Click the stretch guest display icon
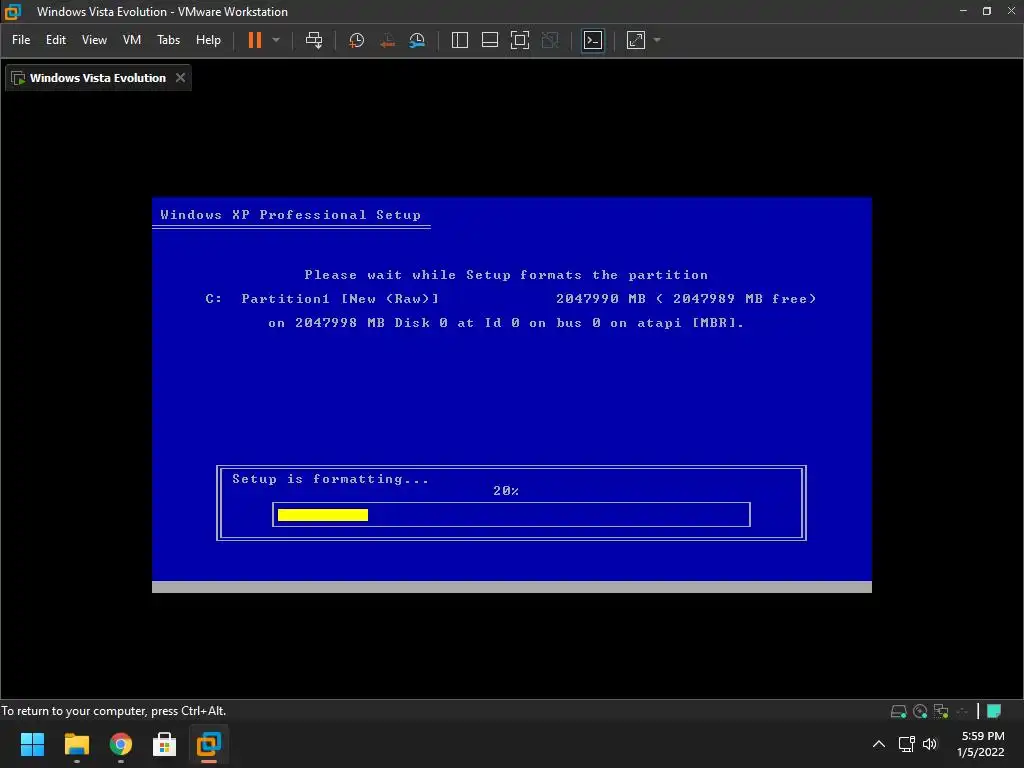Screen dimensions: 1024x768 (x=636, y=40)
